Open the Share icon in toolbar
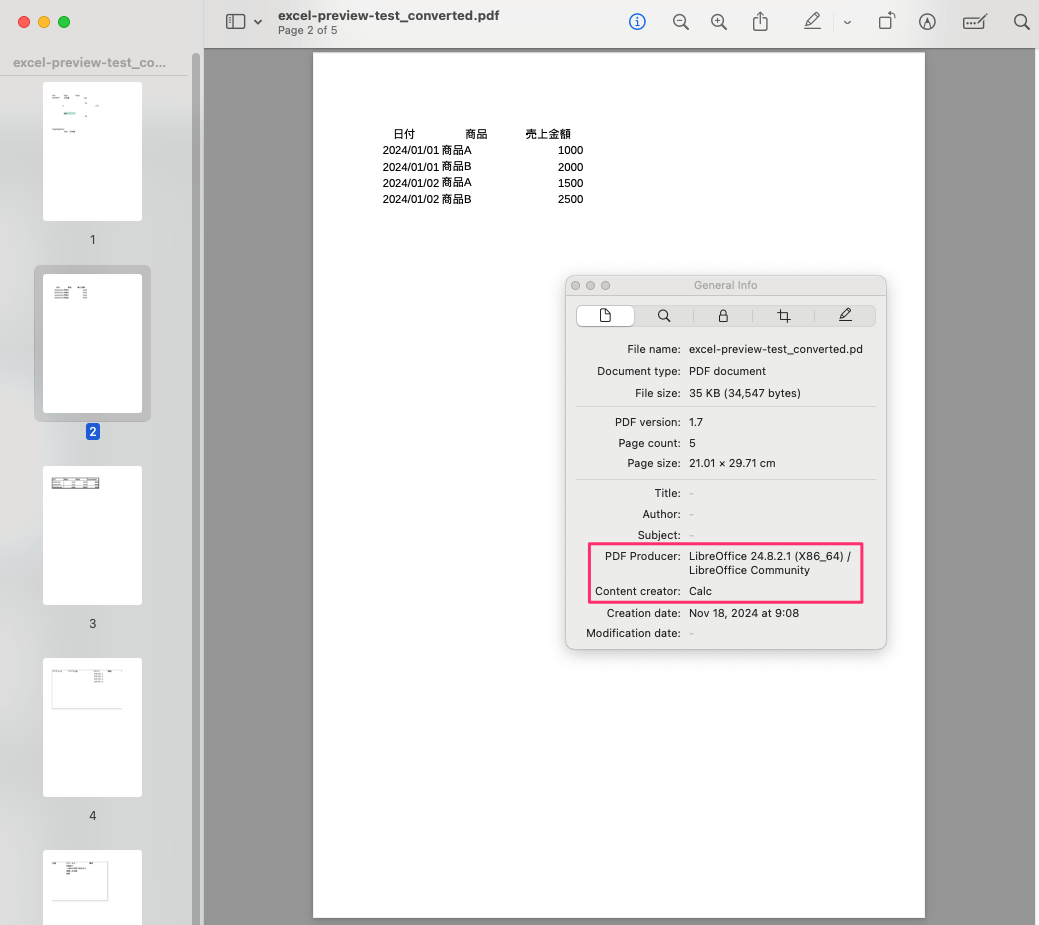Image resolution: width=1039 pixels, height=925 pixels. [x=760, y=22]
